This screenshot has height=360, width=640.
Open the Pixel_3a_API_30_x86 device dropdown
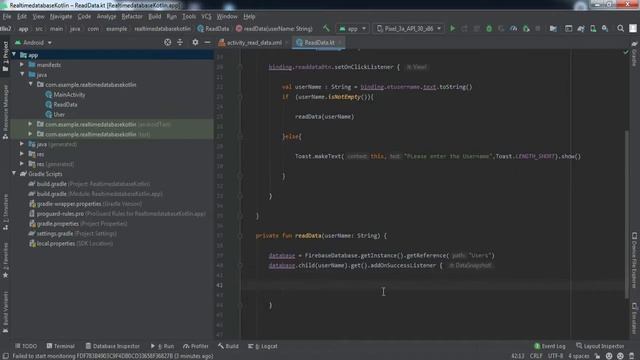point(409,29)
